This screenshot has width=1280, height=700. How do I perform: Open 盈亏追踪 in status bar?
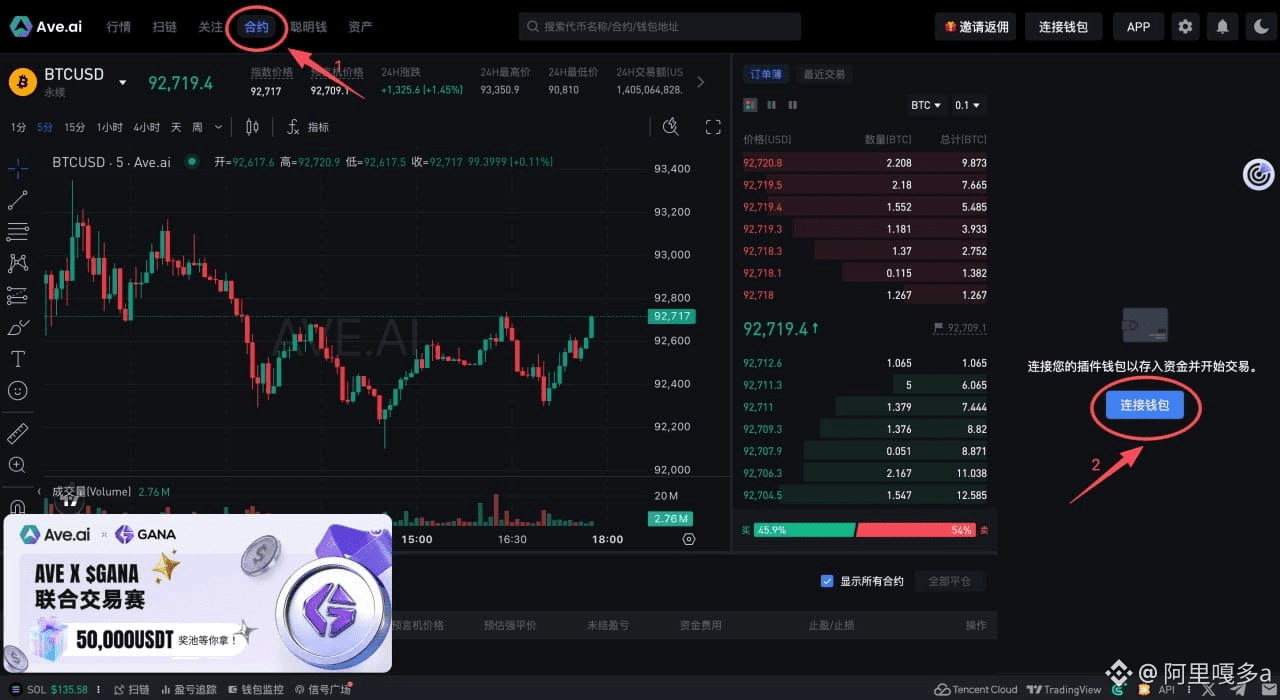coord(188,690)
